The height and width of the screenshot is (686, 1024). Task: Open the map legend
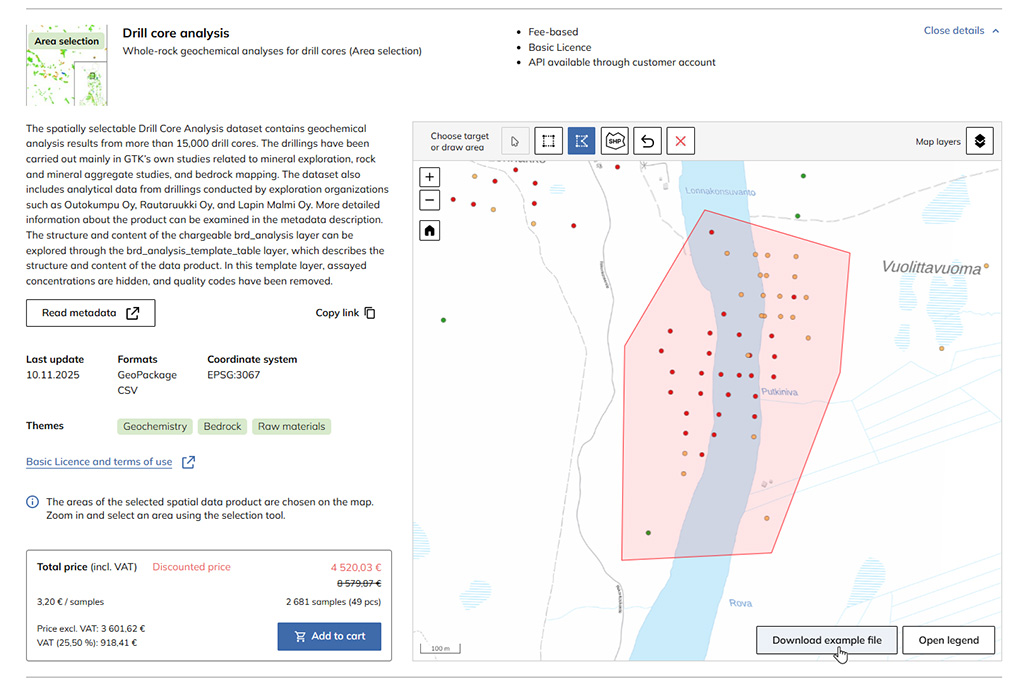948,640
